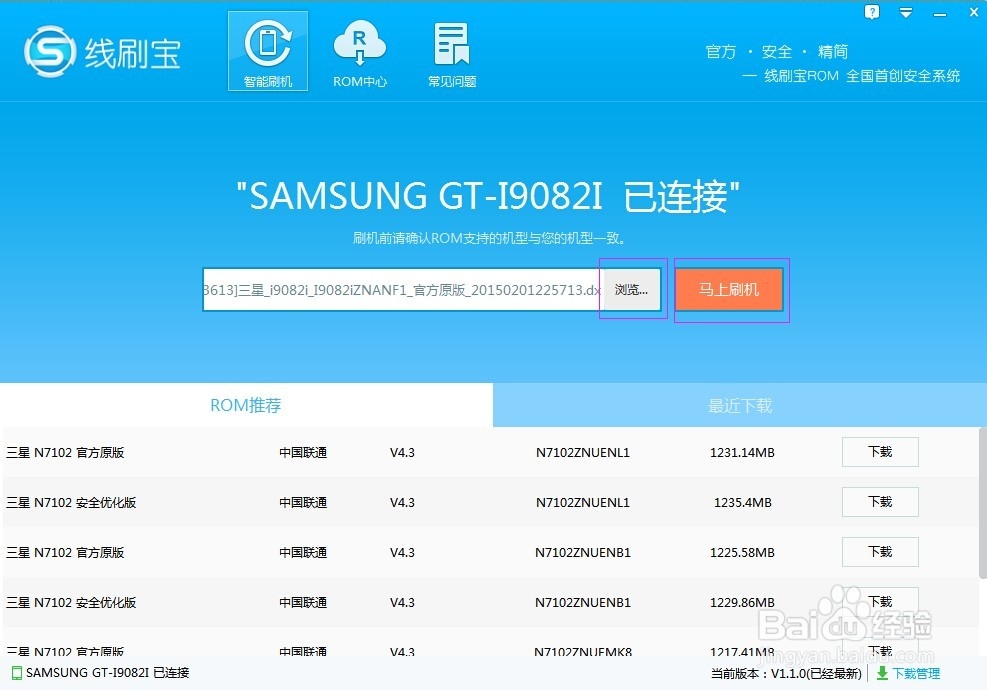Viewport: 987px width, 690px height.
Task: Click the phone connected icon in status bar
Action: coord(17,673)
